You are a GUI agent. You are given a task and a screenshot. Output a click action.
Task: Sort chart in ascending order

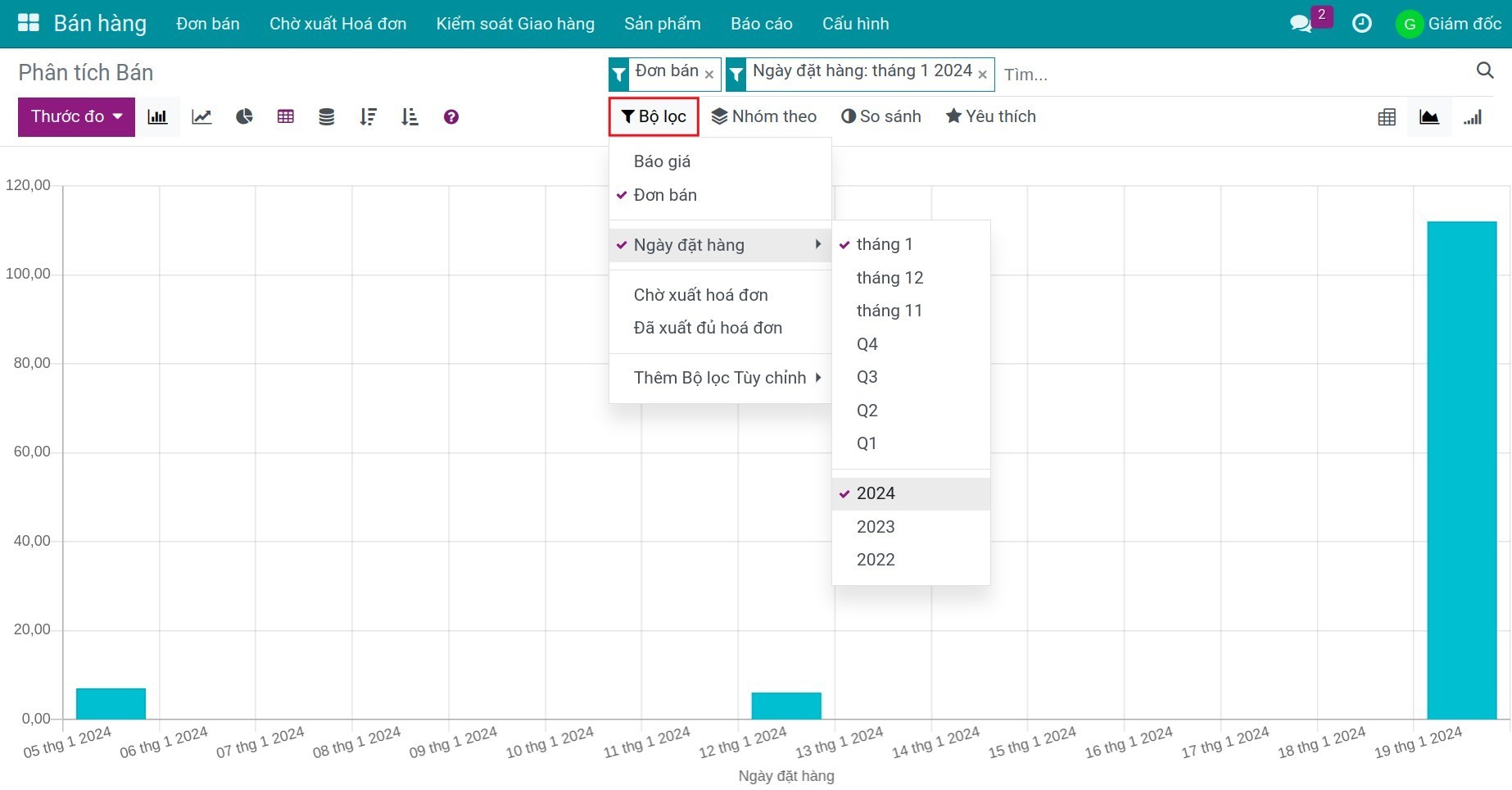point(410,117)
